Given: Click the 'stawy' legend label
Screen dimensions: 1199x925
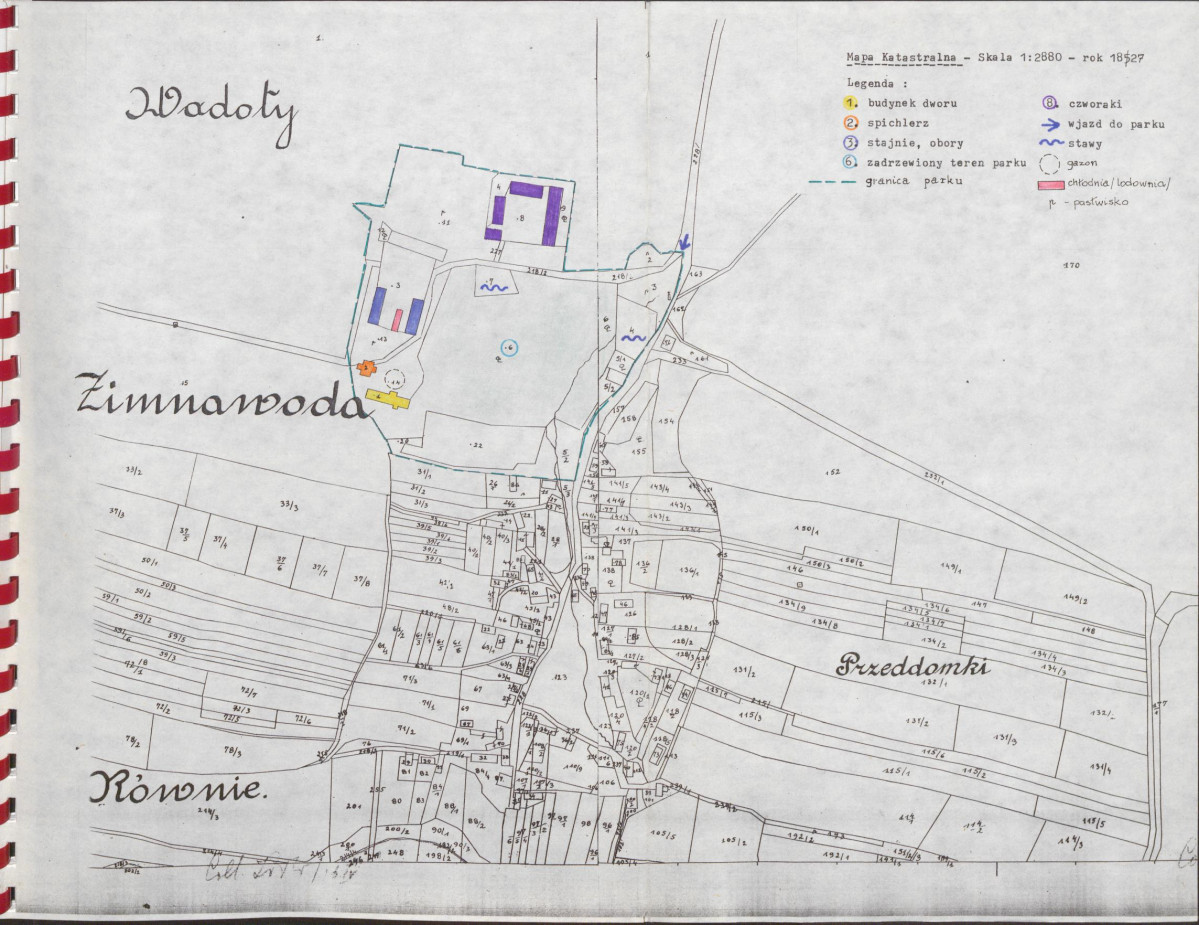Looking at the screenshot, I should click(x=1085, y=144).
